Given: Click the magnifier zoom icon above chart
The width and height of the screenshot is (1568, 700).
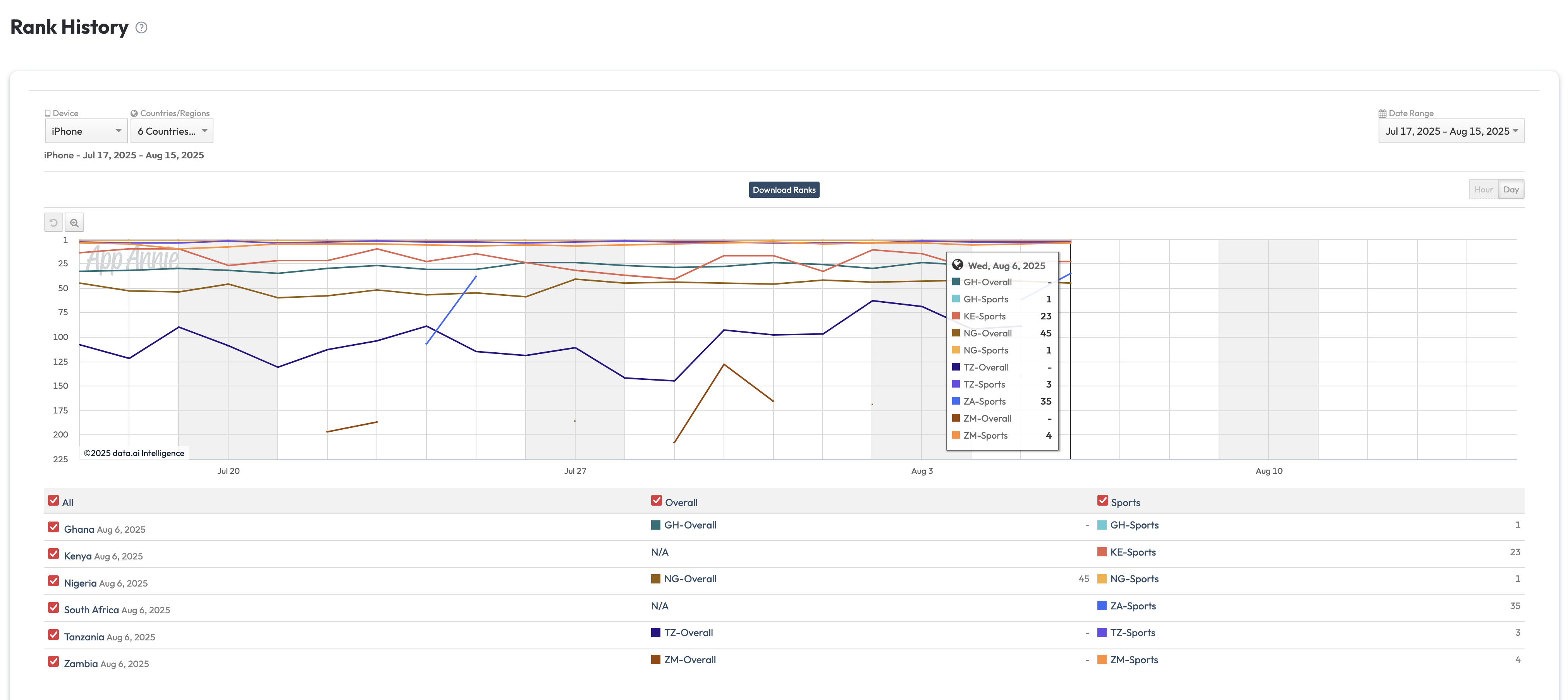Looking at the screenshot, I should (x=74, y=223).
